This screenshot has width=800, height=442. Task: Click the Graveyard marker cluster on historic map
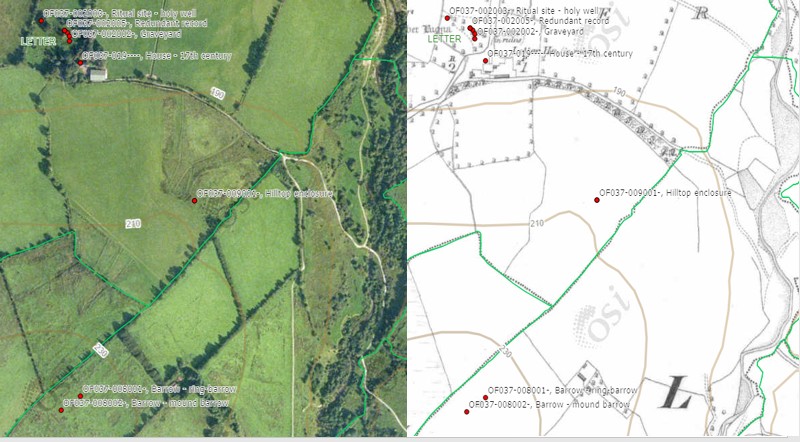coord(472,33)
